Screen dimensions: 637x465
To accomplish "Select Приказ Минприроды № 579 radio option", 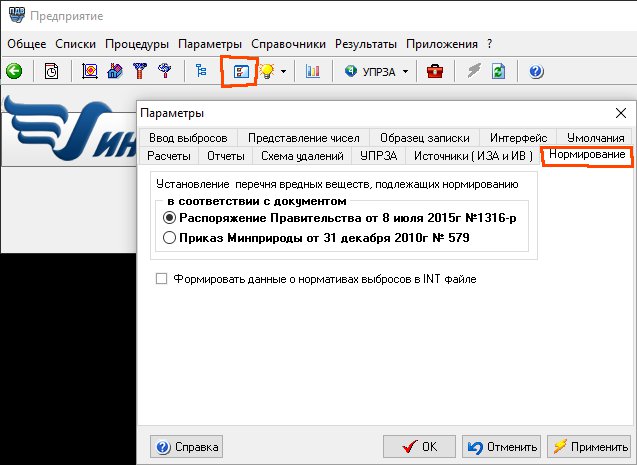I will tap(169, 237).
